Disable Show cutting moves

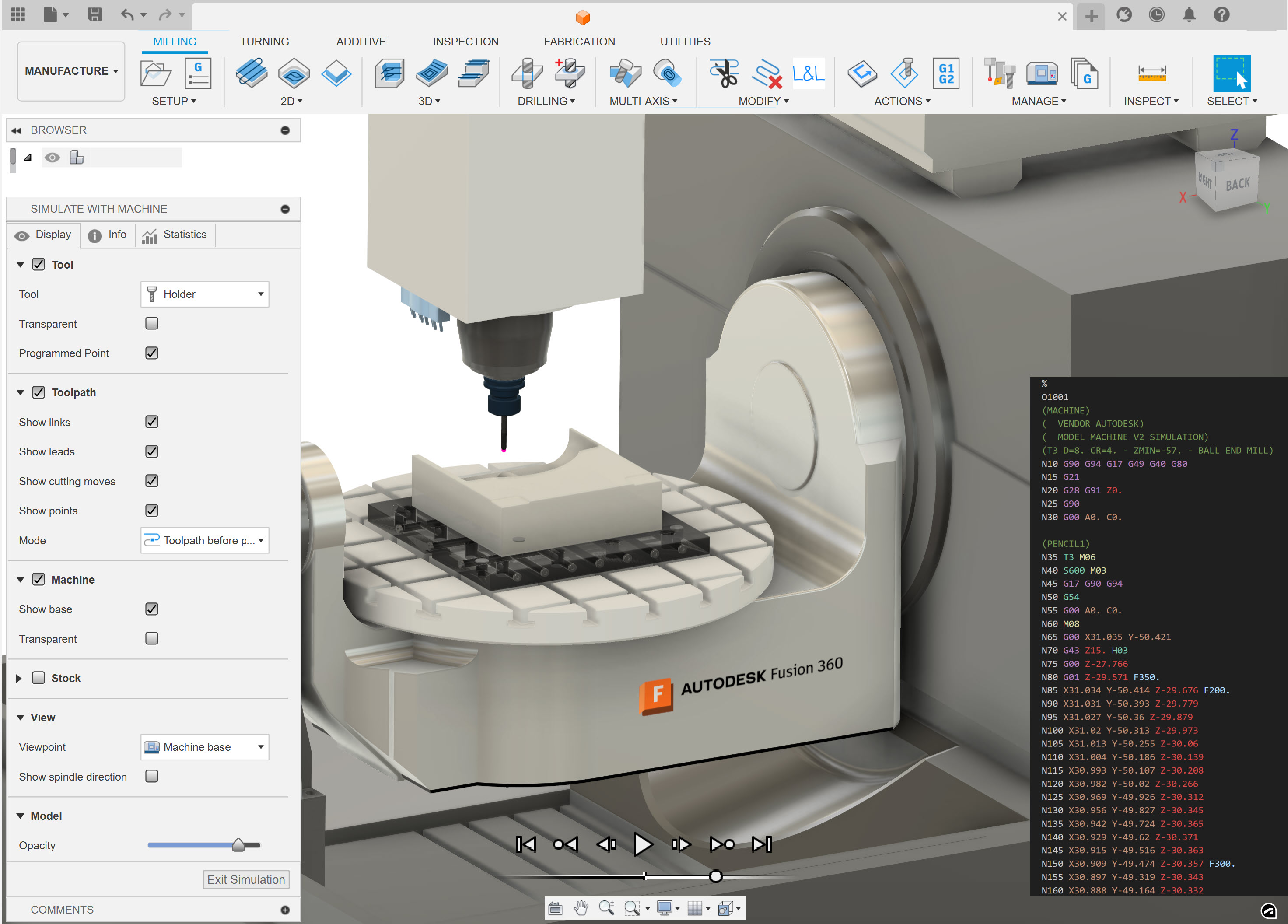[x=151, y=481]
